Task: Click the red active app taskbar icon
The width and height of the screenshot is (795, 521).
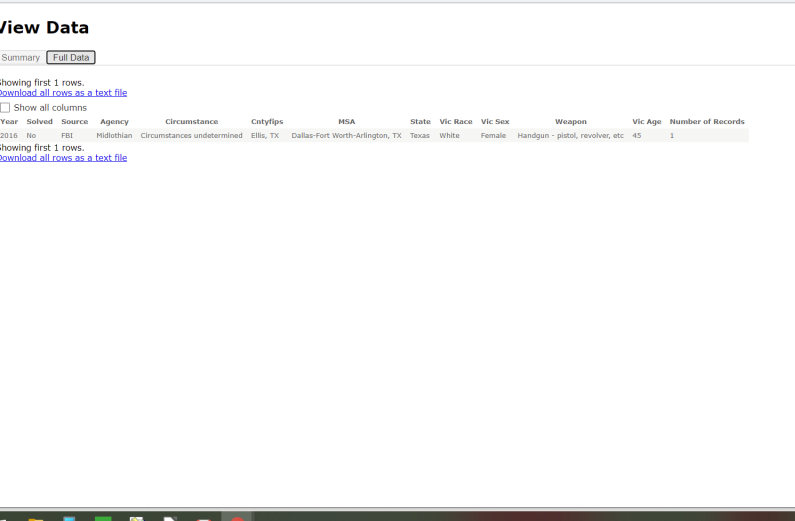Action: click(x=237, y=518)
